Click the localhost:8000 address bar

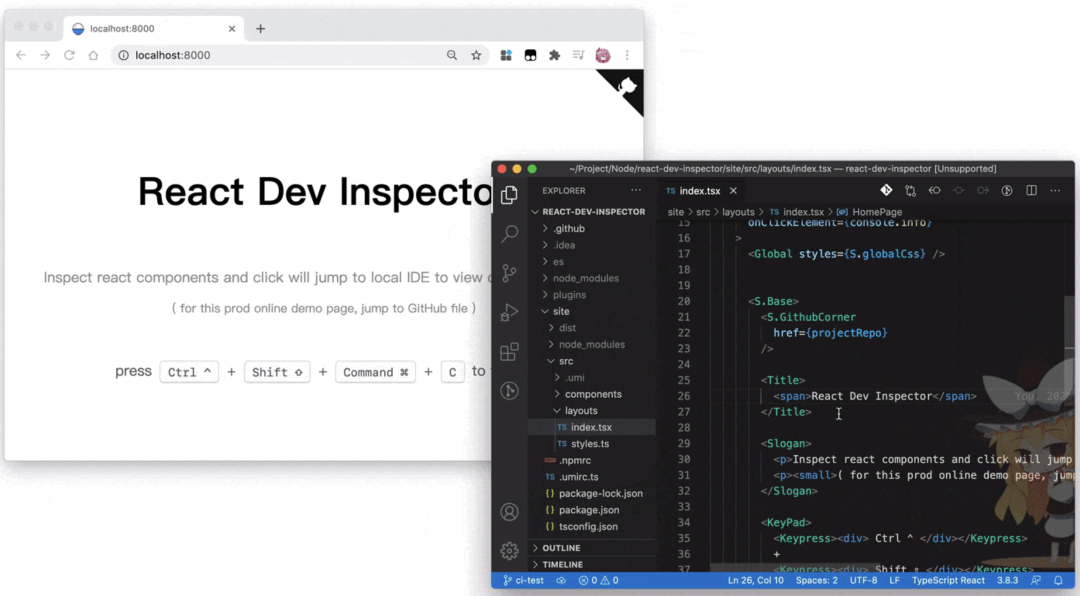[280, 56]
